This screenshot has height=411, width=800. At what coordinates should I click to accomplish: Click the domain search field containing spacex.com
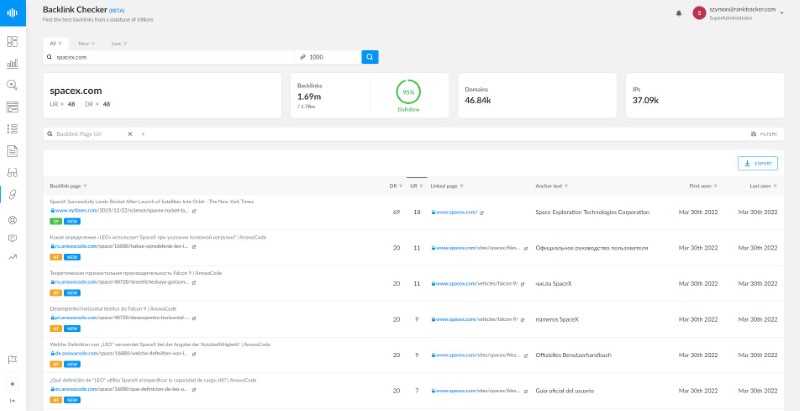tap(169, 57)
